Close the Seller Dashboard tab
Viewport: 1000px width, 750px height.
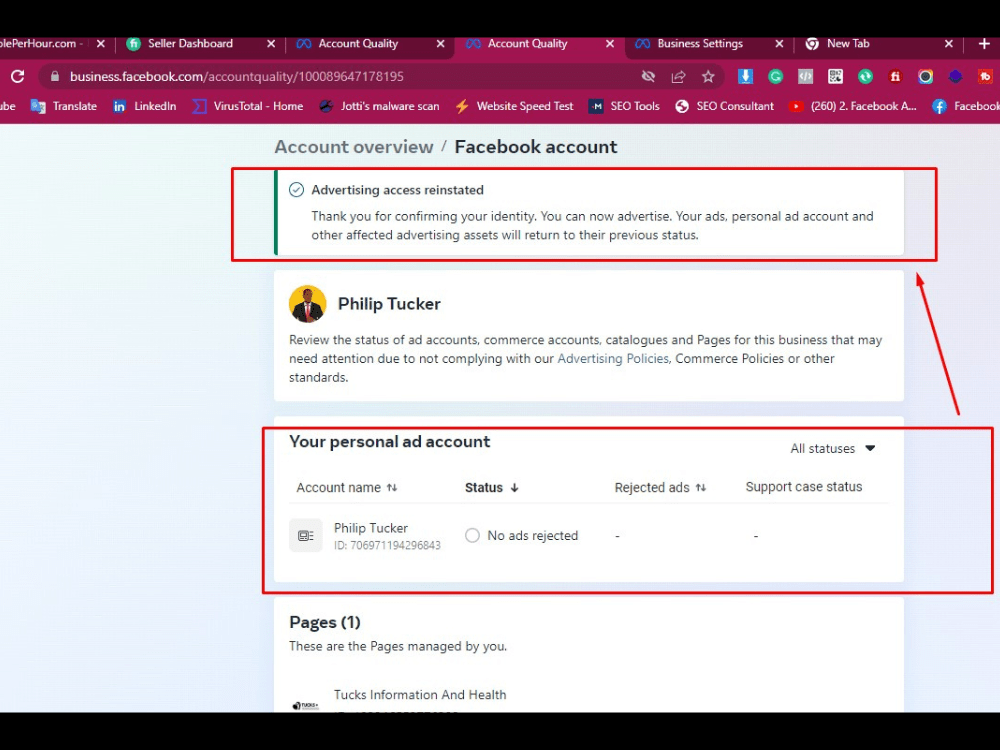(271, 43)
